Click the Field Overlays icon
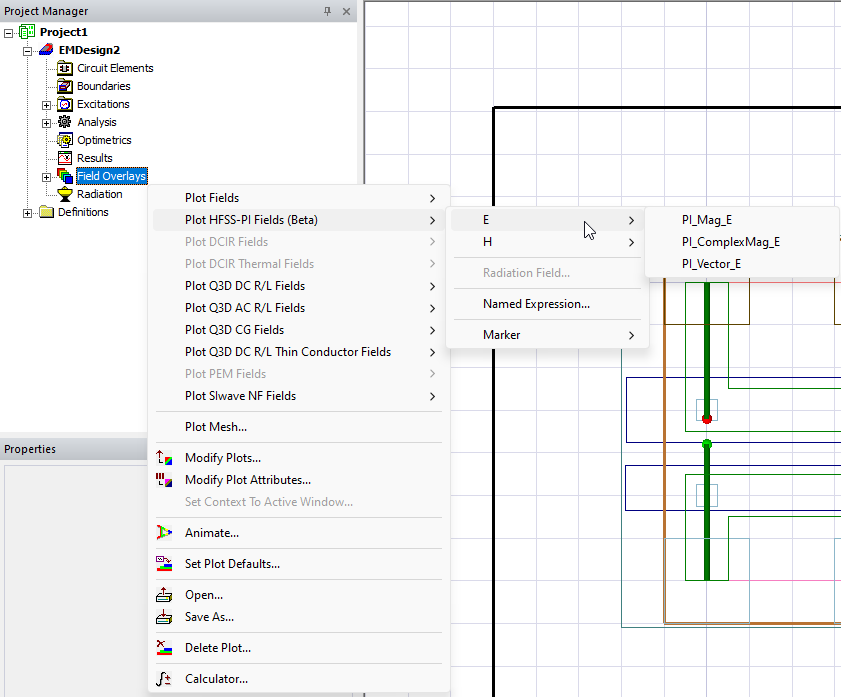Image resolution: width=841 pixels, height=697 pixels. pyautogui.click(x=65, y=176)
